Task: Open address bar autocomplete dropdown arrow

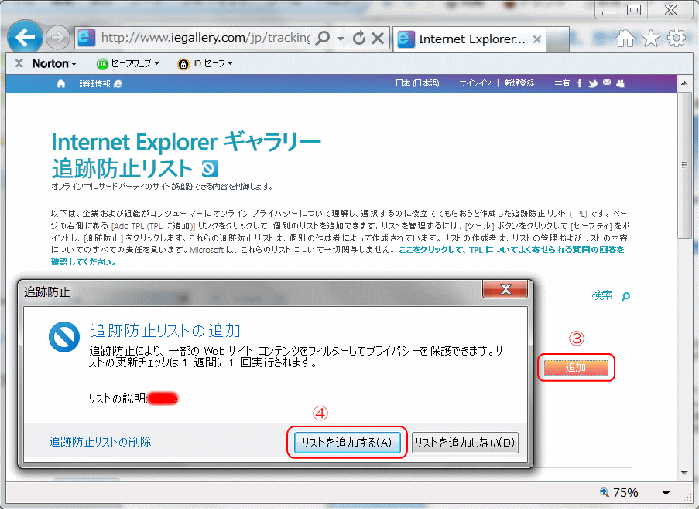Action: coord(341,39)
